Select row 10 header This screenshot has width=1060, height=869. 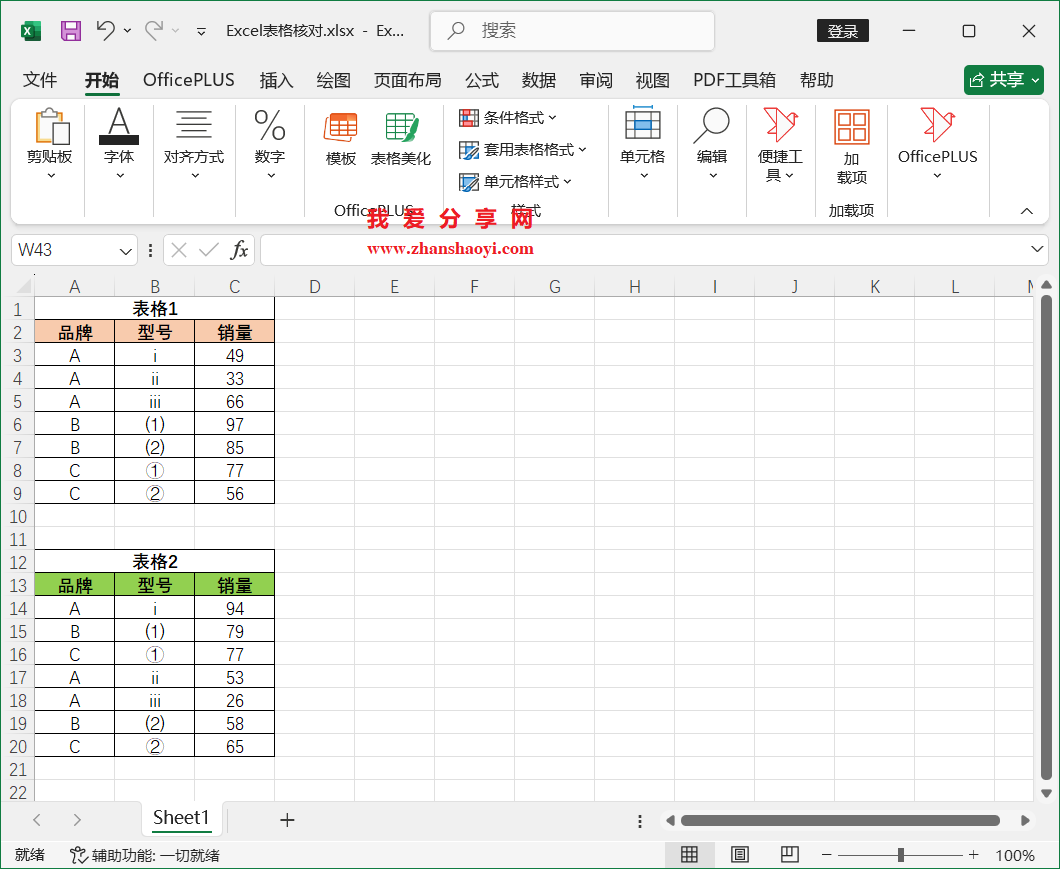18,517
